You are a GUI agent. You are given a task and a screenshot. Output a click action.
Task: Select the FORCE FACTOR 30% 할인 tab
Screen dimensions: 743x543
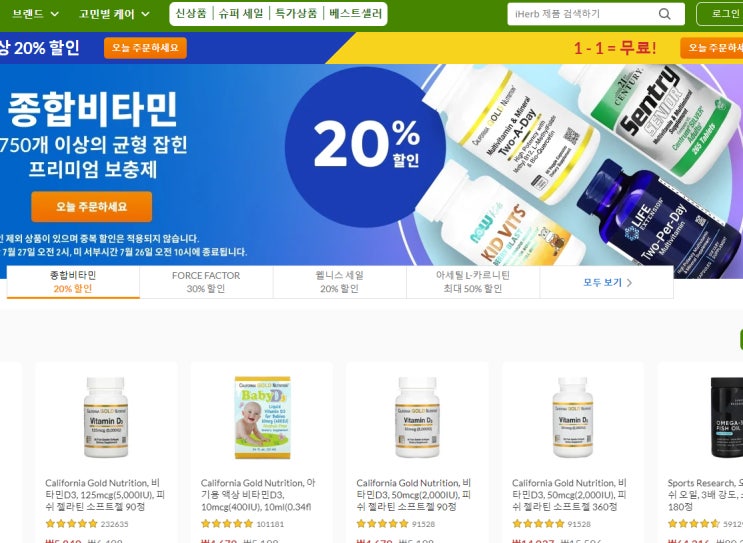(x=206, y=282)
